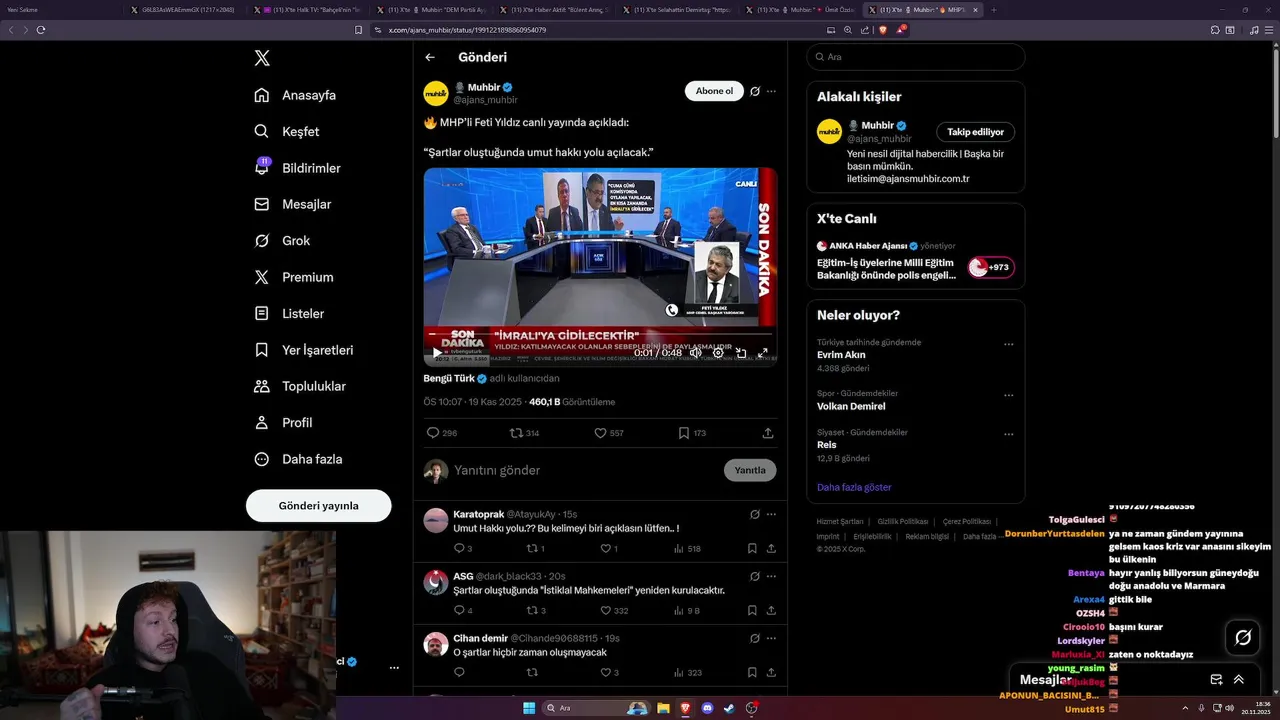Open more options on ASG's reply
Viewport: 1280px width, 720px height.
pos(771,576)
